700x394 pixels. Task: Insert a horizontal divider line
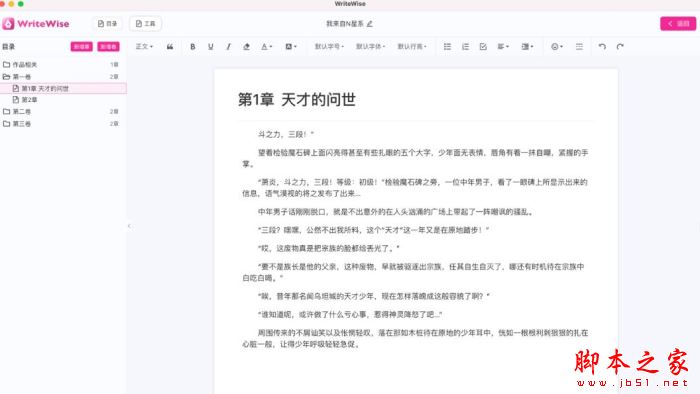click(x=579, y=46)
